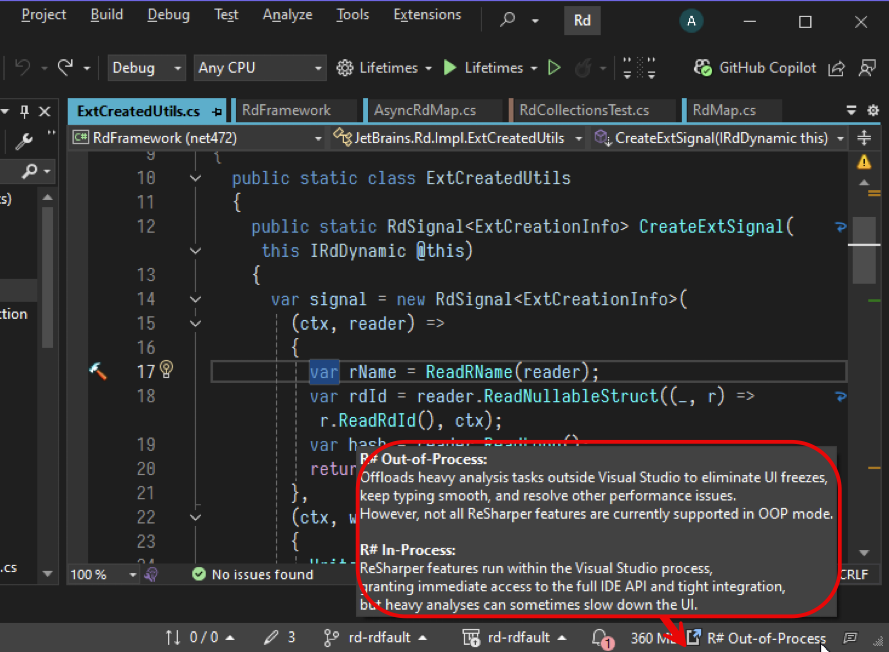
Task: Toggle the pin on the left tool panel
Action: coord(24,111)
